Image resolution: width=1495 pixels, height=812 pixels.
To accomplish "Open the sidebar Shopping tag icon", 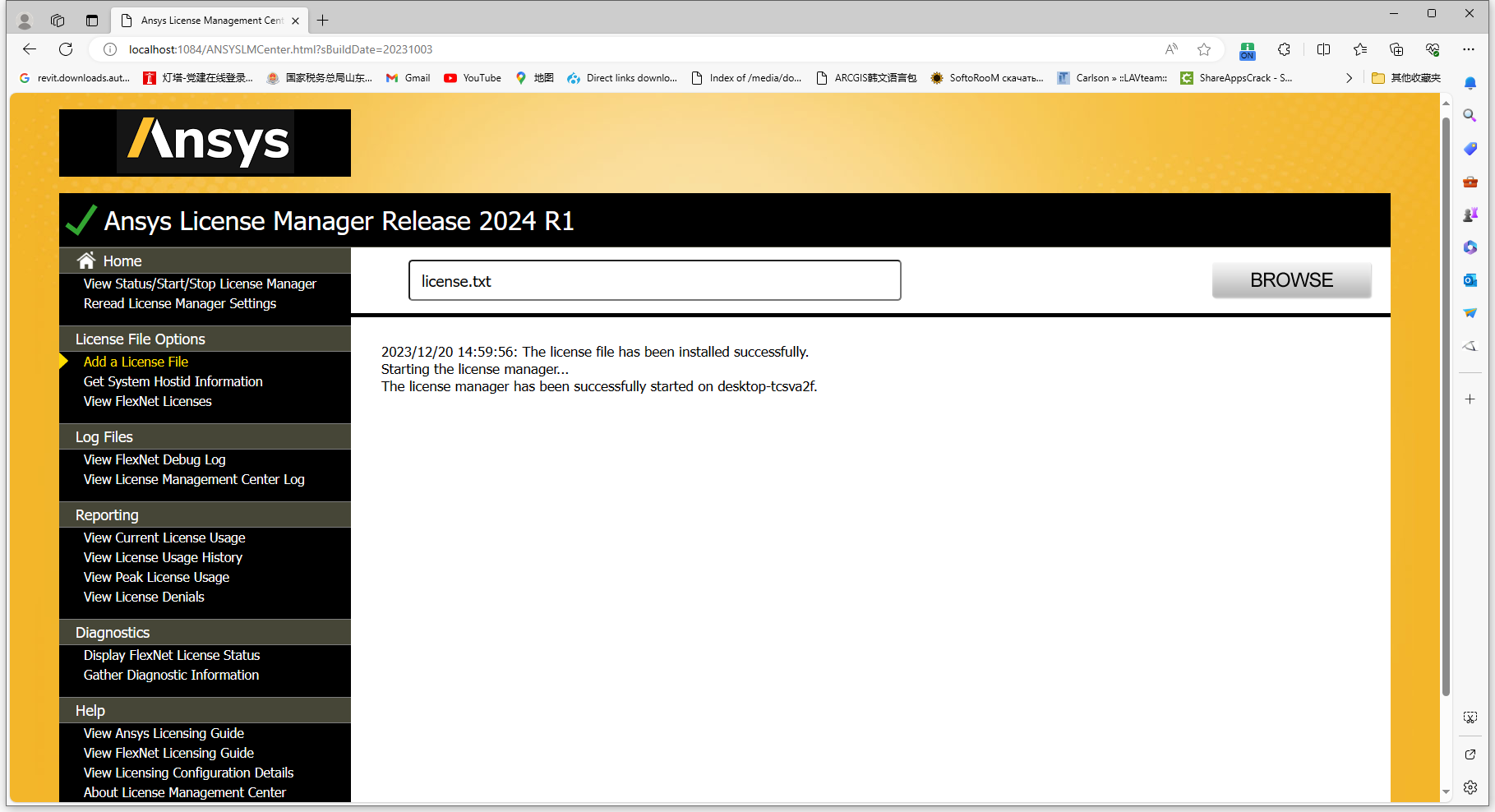I will click(x=1470, y=149).
